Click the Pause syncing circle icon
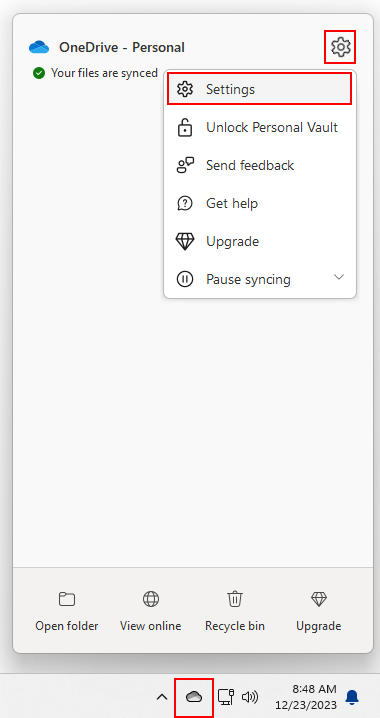Viewport: 380px width, 718px height. click(x=185, y=279)
